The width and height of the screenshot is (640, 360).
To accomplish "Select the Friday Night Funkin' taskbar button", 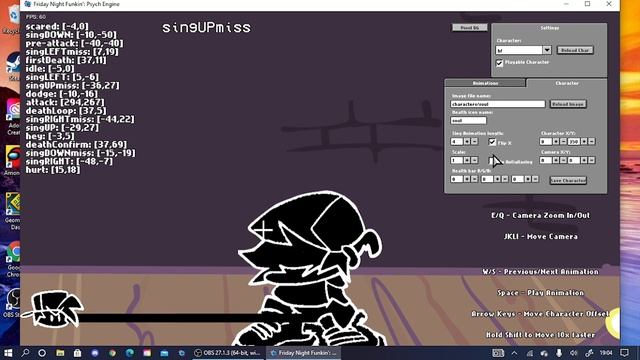I will pyautogui.click(x=304, y=353).
